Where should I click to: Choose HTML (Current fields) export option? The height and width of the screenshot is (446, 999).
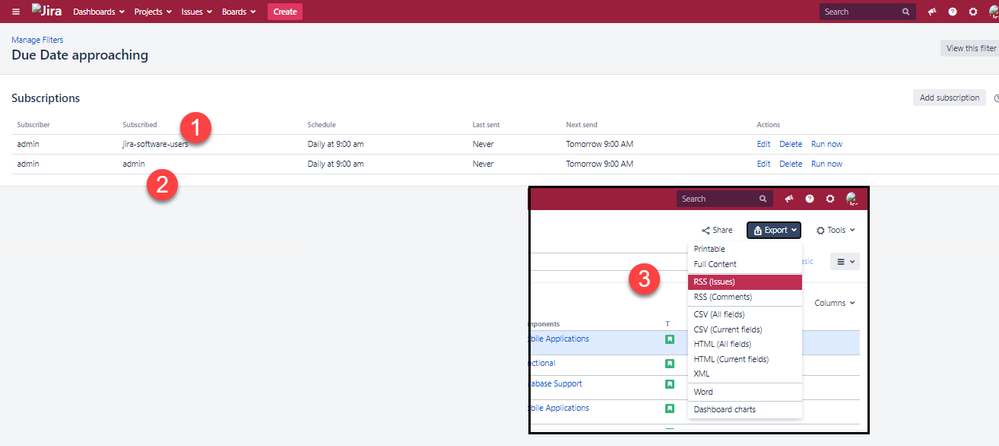click(745, 359)
